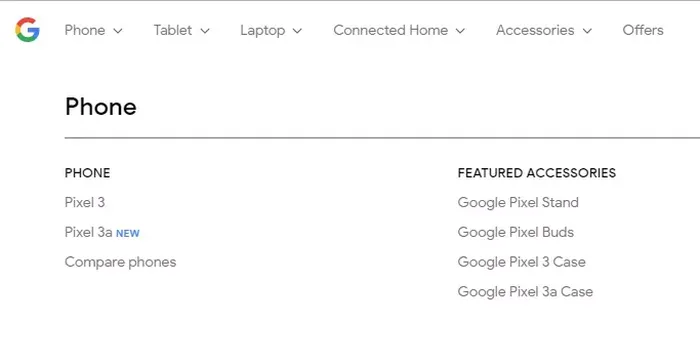
Task: Expand the Tablet dropdown chevron
Action: point(205,31)
